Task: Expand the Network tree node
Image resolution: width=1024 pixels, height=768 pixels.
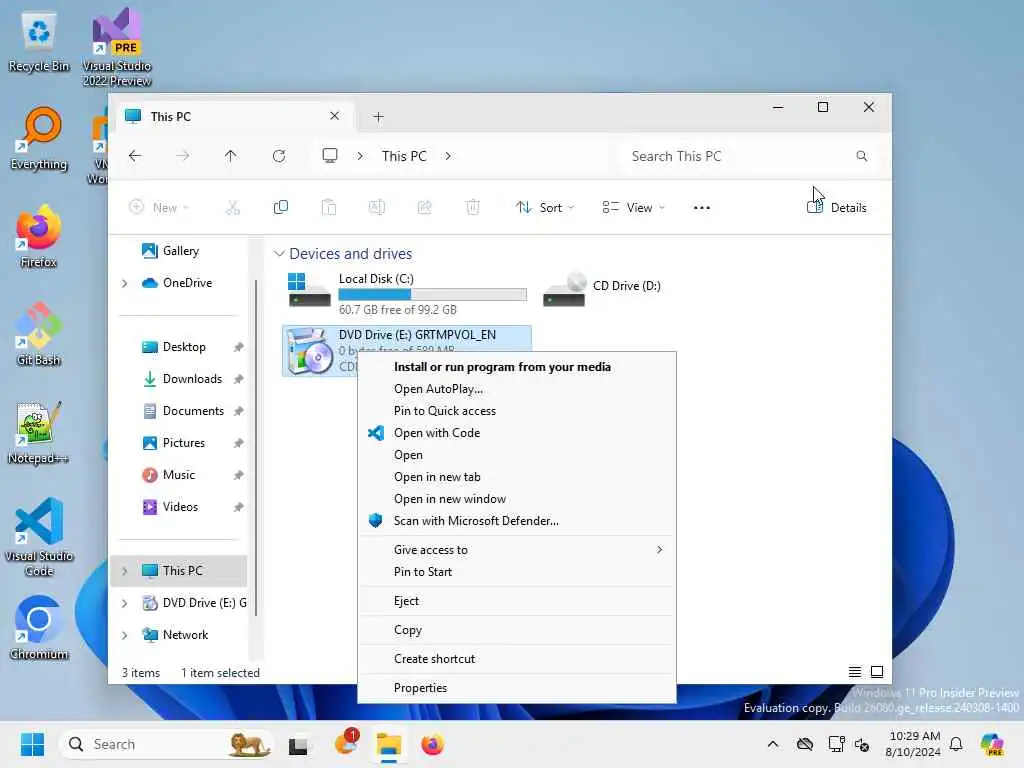Action: [125, 635]
